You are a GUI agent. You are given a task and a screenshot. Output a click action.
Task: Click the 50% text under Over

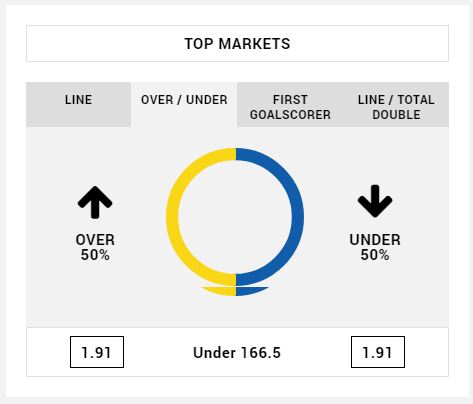coord(95,255)
